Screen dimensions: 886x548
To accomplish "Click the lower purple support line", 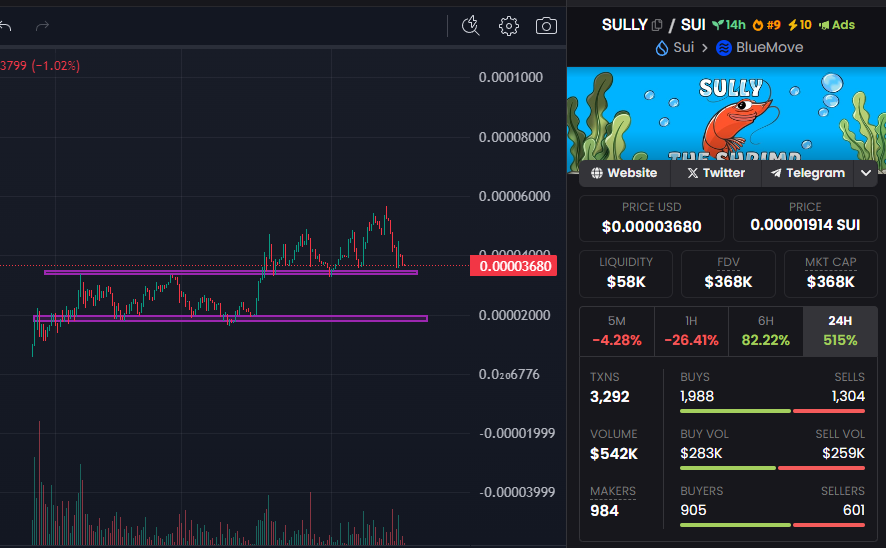I will [231, 319].
